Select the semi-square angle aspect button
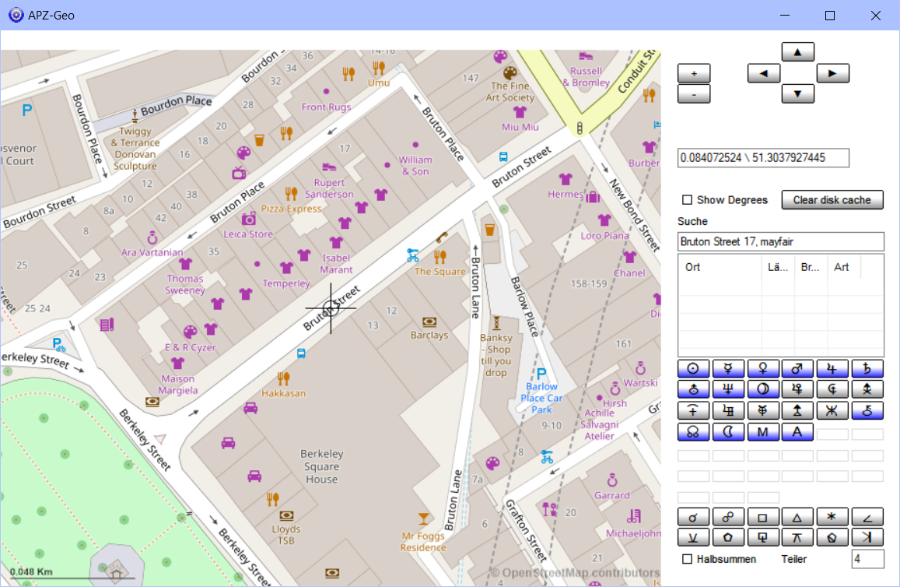Viewport: 900px width, 587px height. (867, 517)
